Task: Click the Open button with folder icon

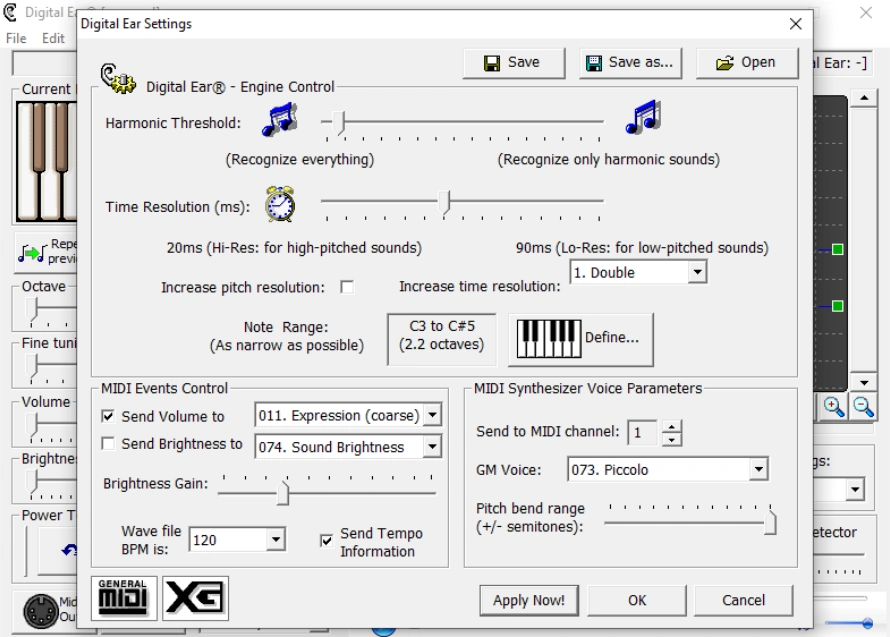Action: [x=746, y=62]
